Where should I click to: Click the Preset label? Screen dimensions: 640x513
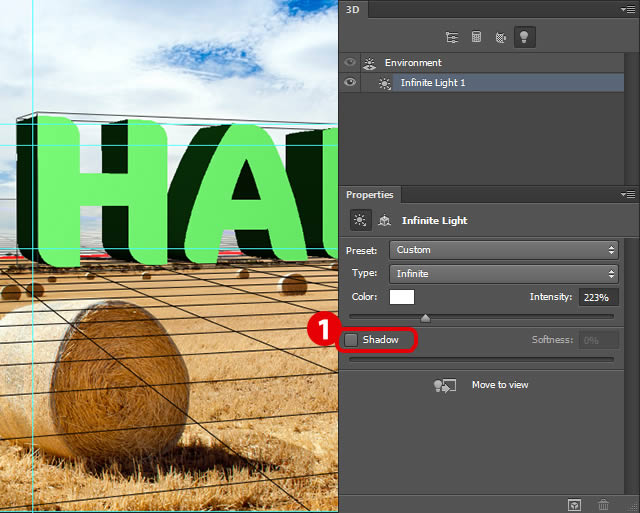(361, 251)
